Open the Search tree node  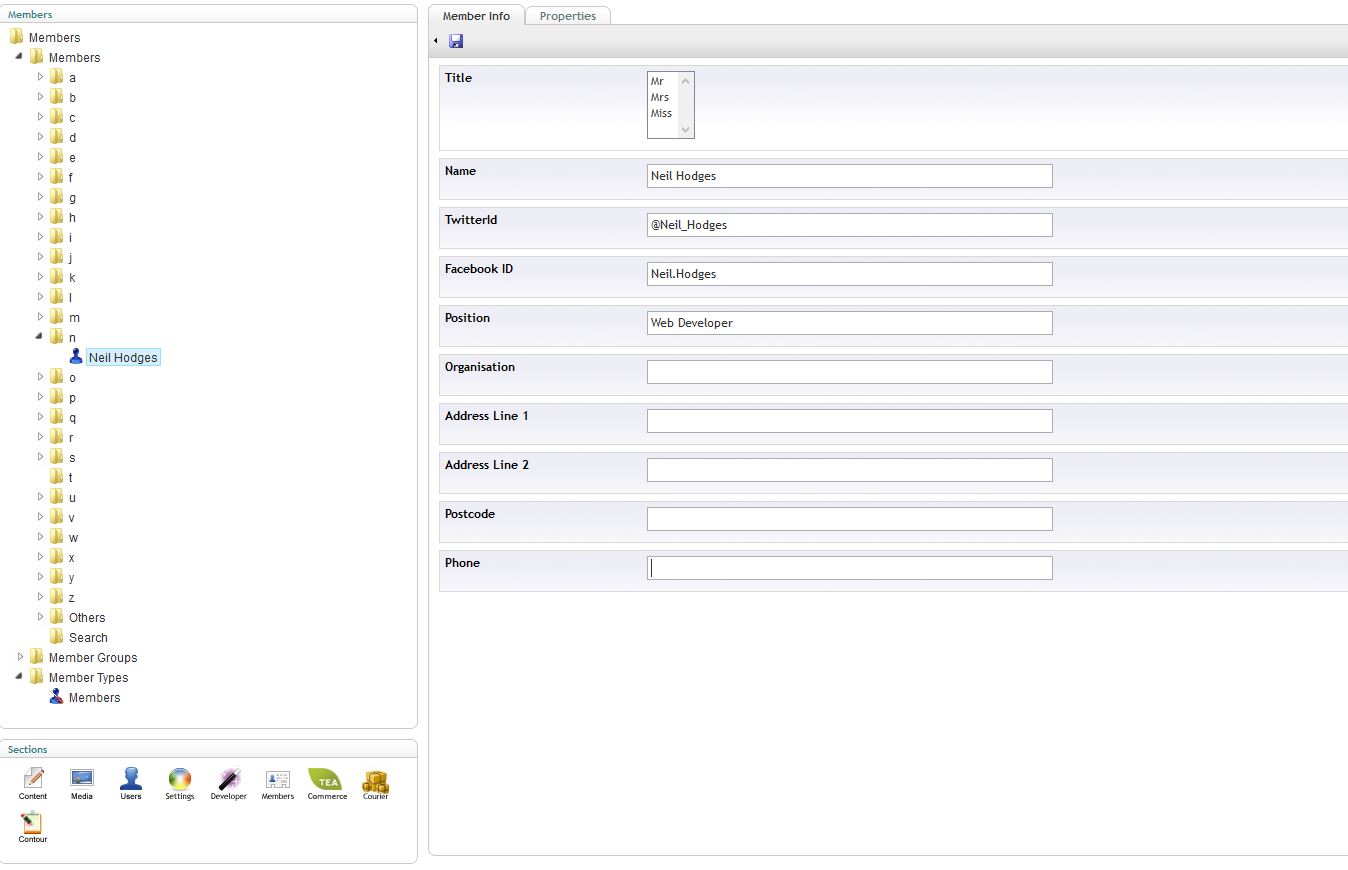[88, 637]
